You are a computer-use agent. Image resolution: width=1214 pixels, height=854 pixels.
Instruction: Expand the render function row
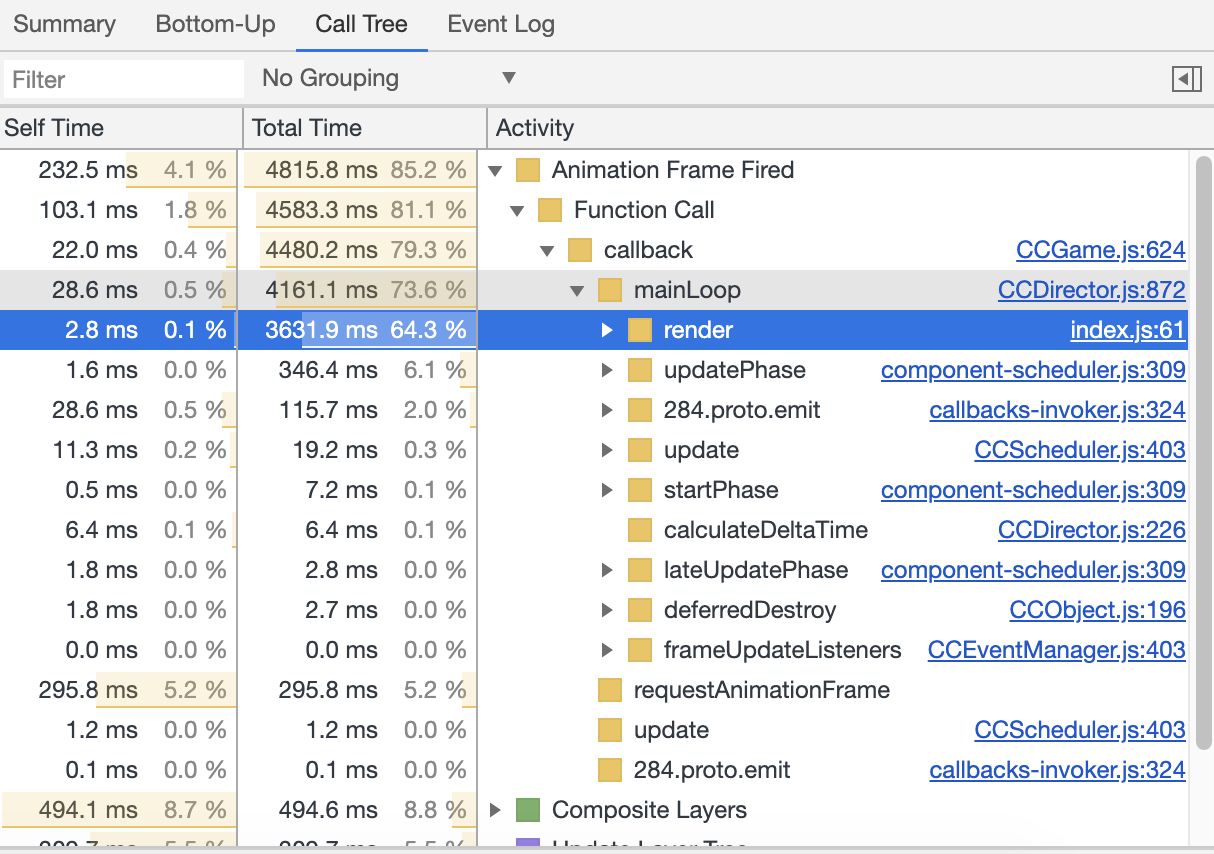tap(607, 330)
